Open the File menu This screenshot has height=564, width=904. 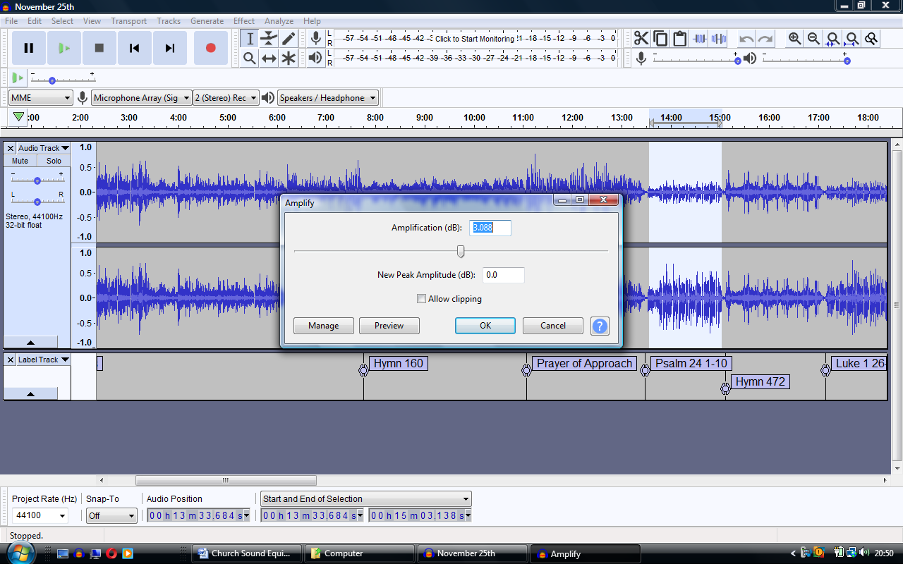coord(12,21)
